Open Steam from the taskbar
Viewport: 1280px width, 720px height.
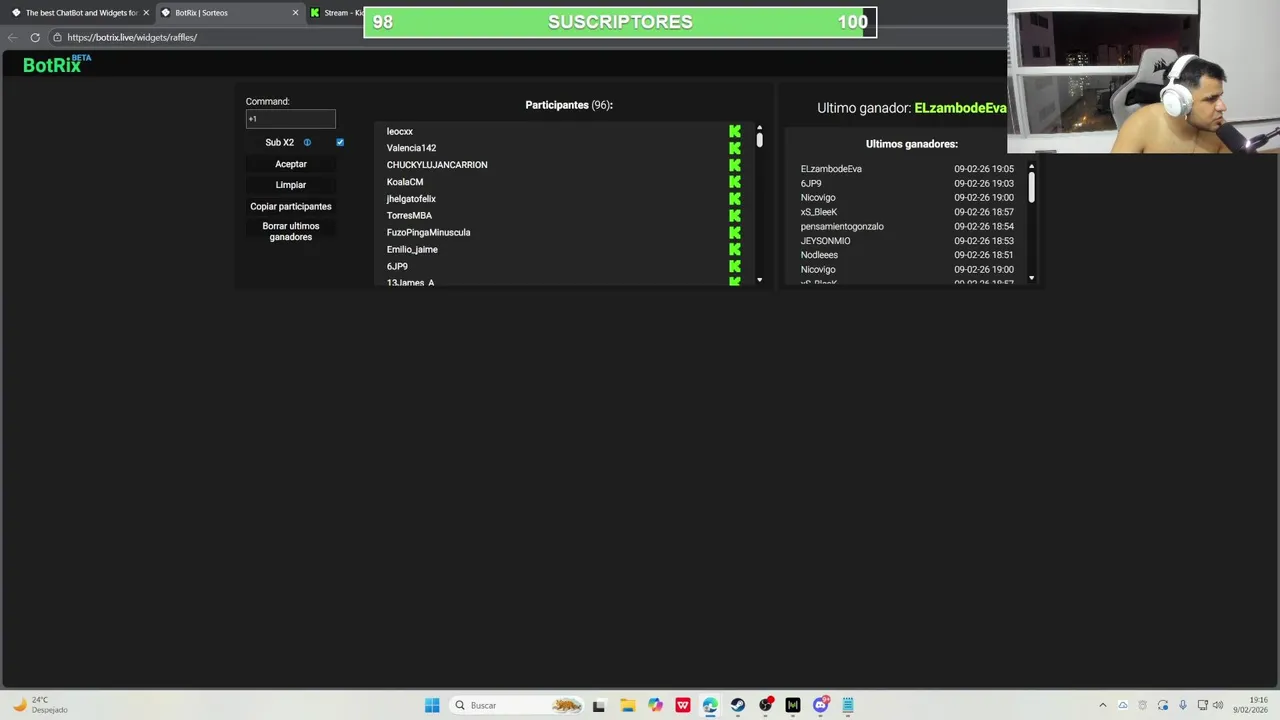(x=738, y=705)
